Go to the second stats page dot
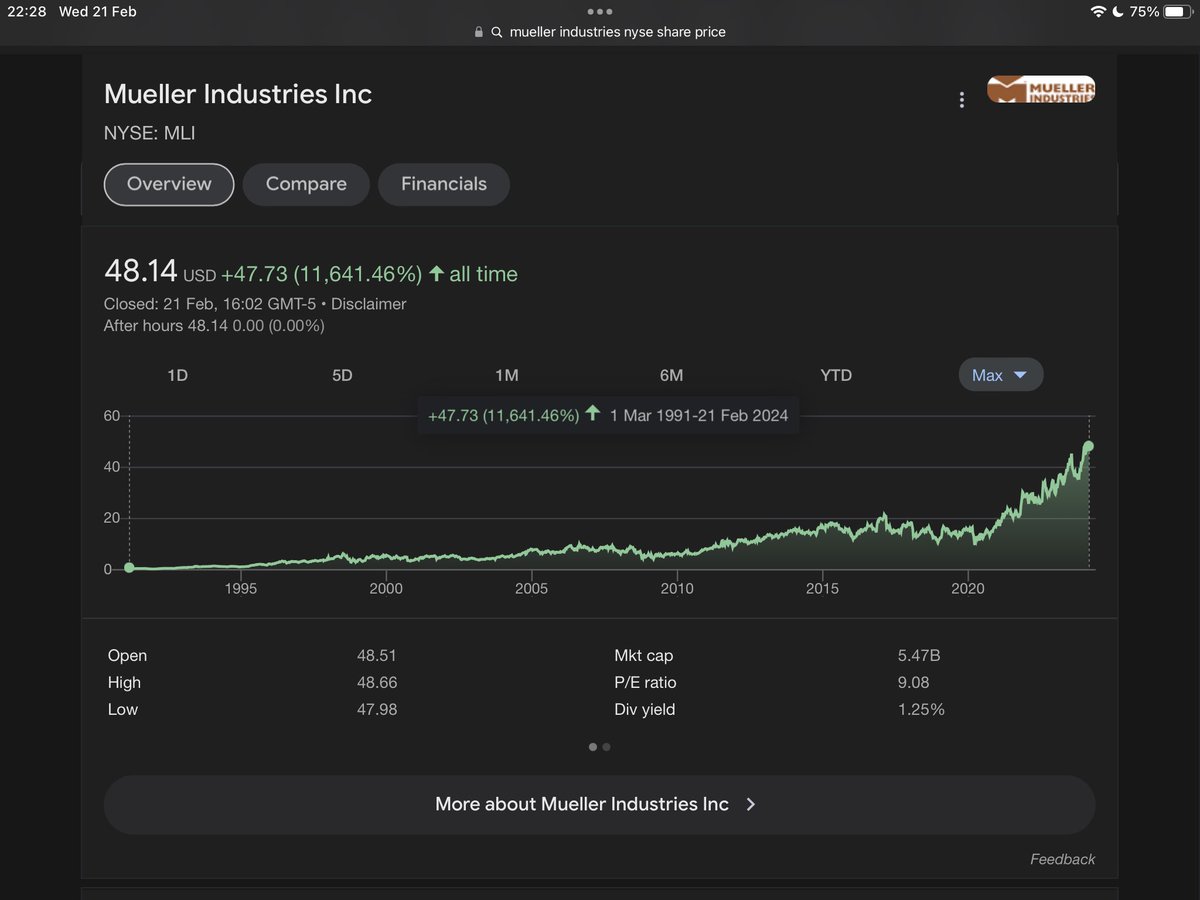Viewport: 1200px width, 900px height. coord(607,747)
